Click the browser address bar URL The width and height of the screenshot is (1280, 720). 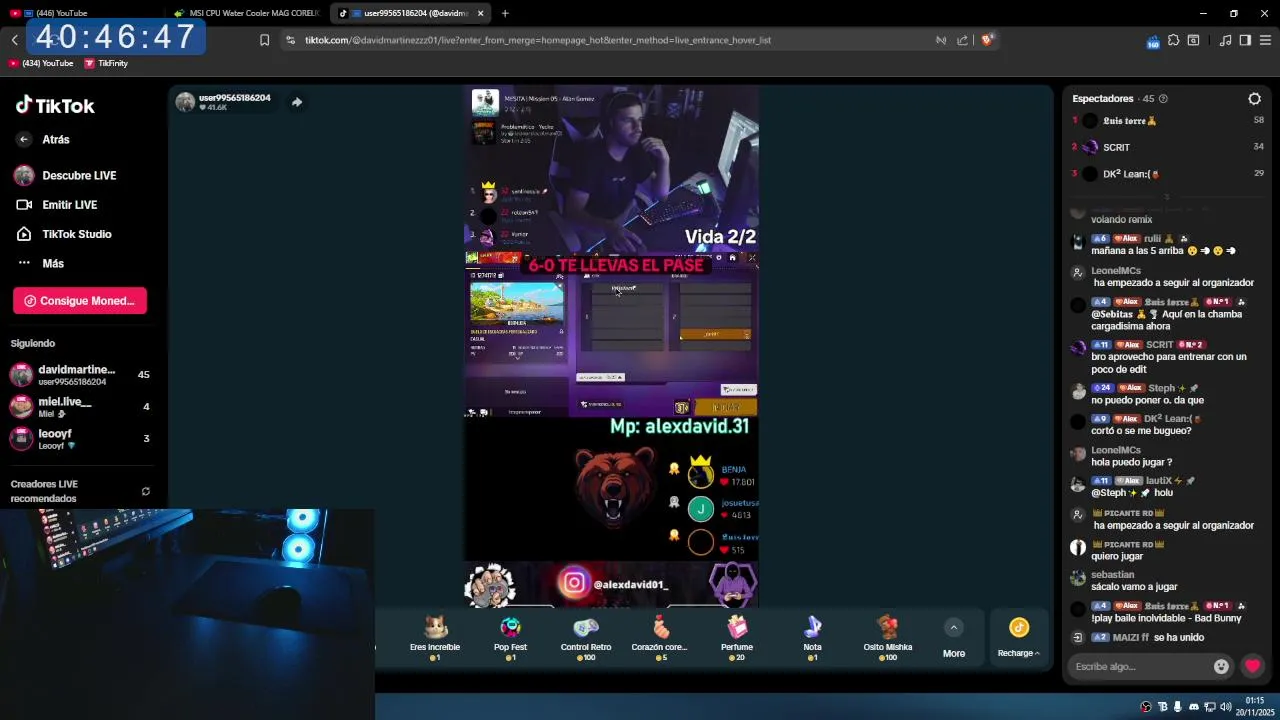[538, 40]
